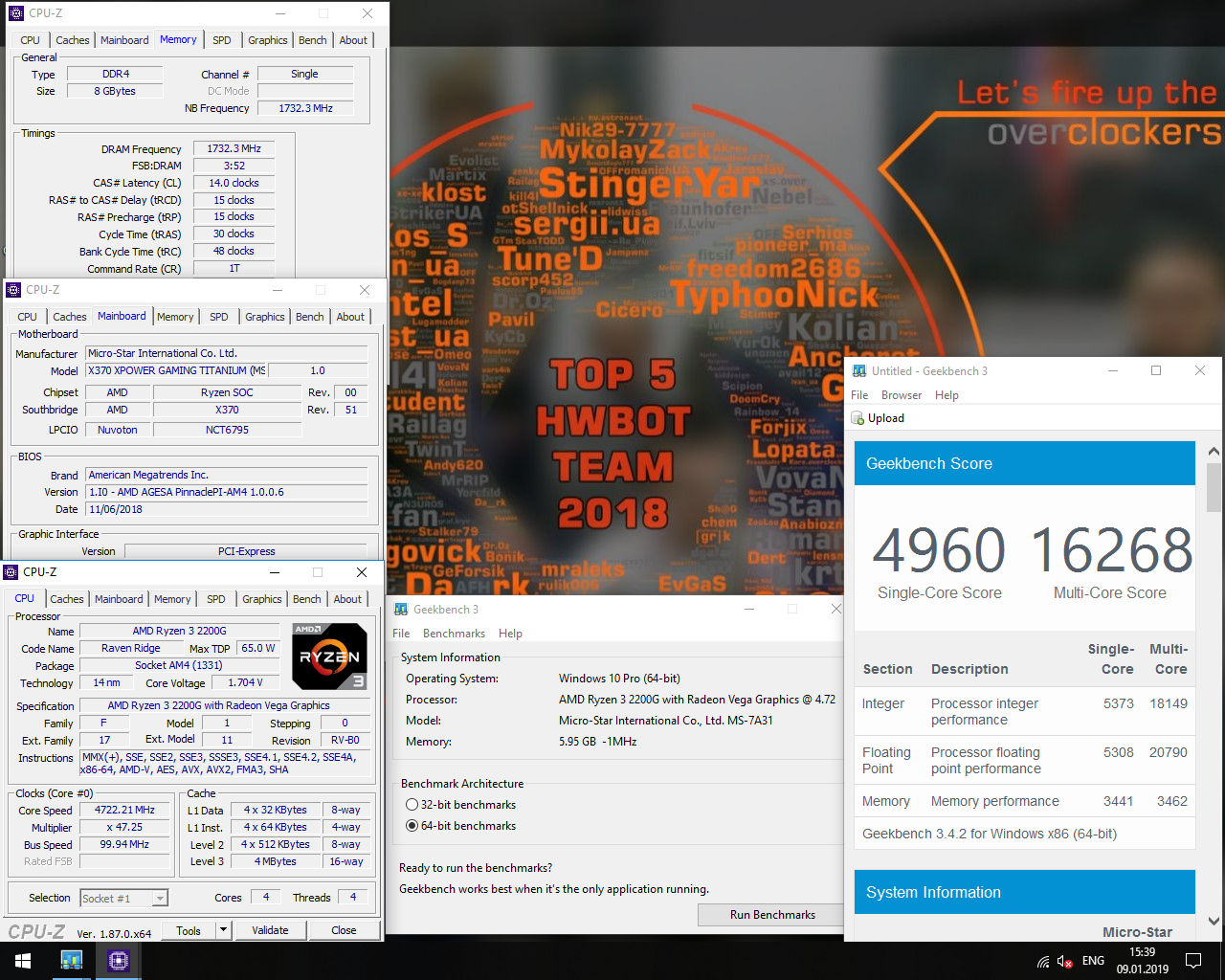Click the Multi-Core Score 16268 value

coord(1112,550)
